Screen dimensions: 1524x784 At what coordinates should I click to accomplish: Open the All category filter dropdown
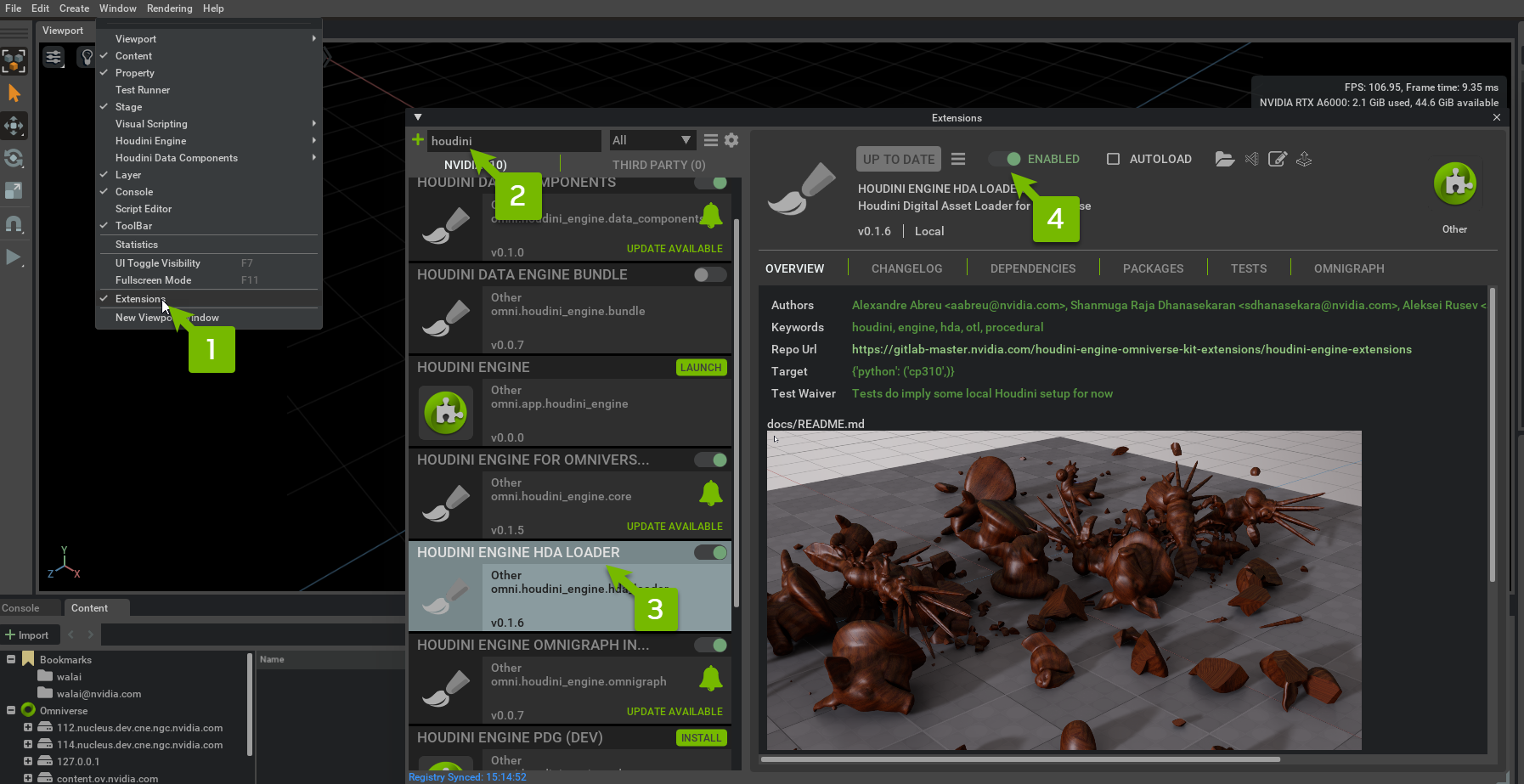click(x=652, y=140)
